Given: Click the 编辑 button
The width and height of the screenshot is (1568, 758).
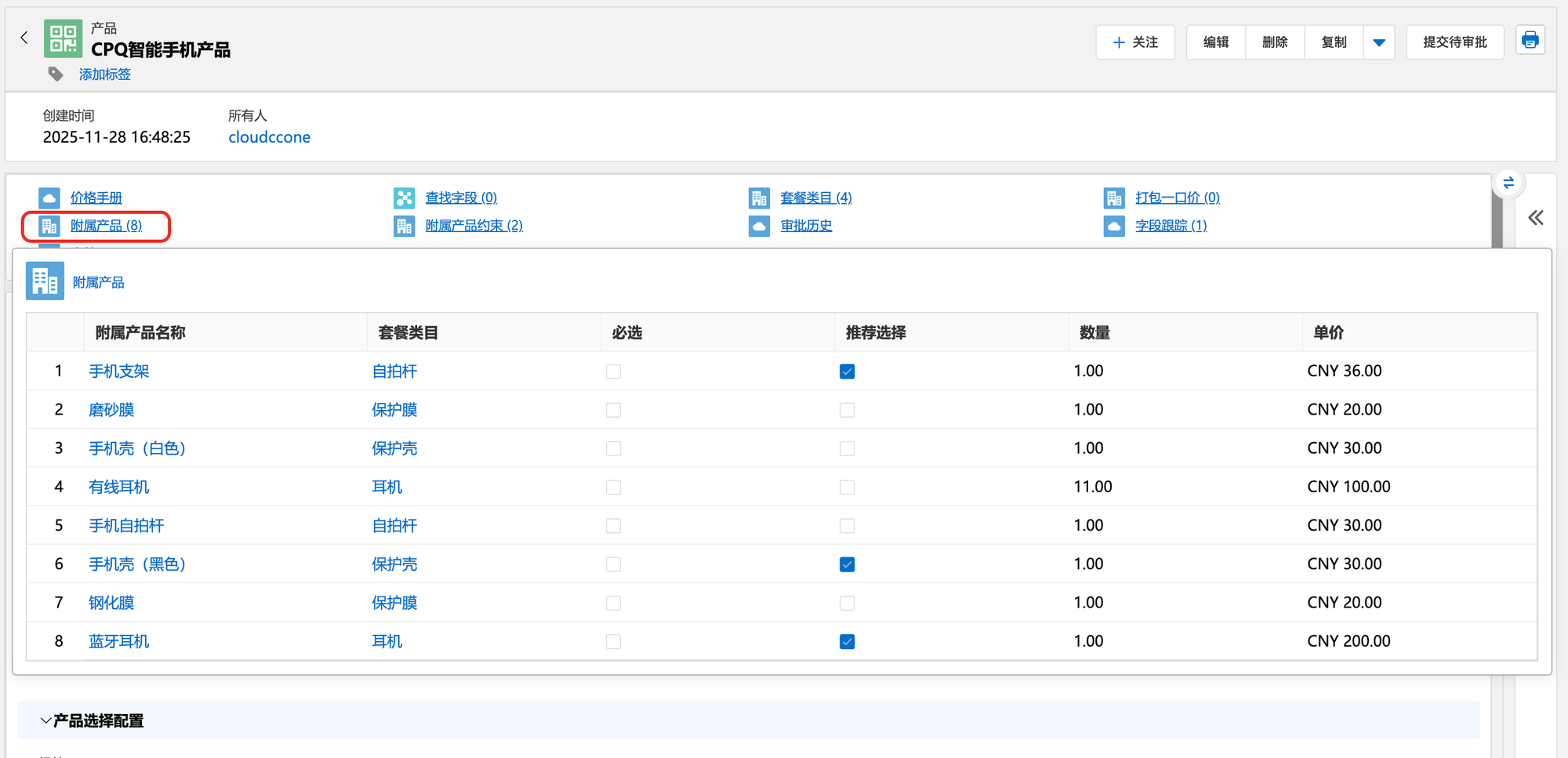Looking at the screenshot, I should coord(1215,42).
